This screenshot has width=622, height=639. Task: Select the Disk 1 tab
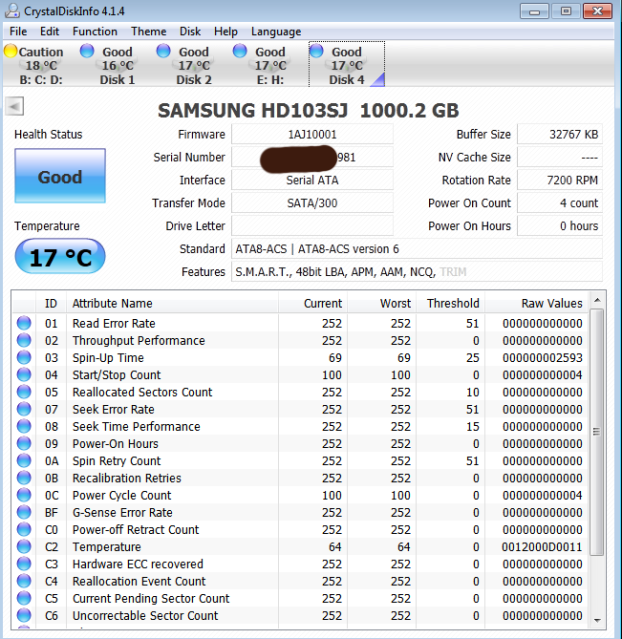coord(117,65)
